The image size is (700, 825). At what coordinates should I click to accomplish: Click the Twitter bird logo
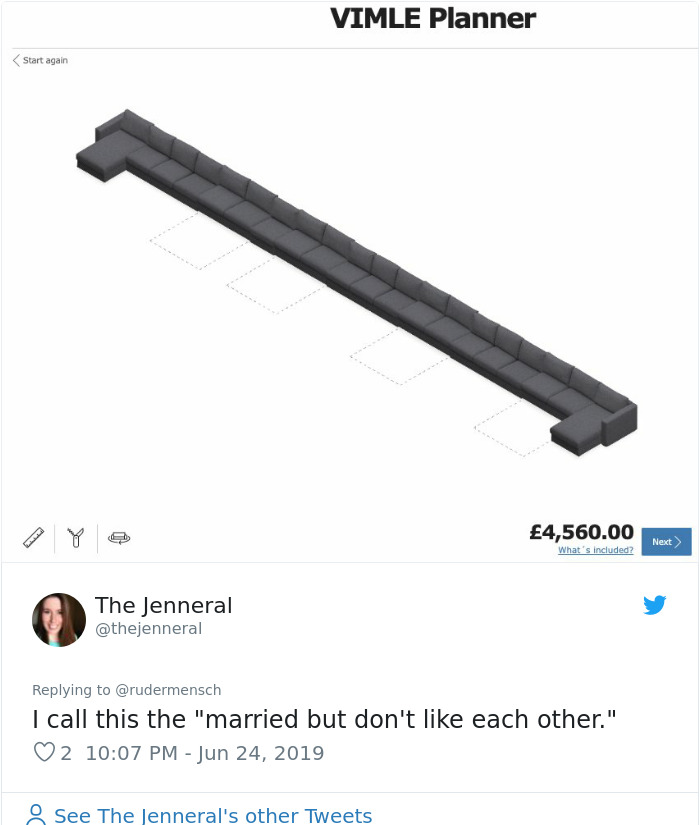(655, 605)
